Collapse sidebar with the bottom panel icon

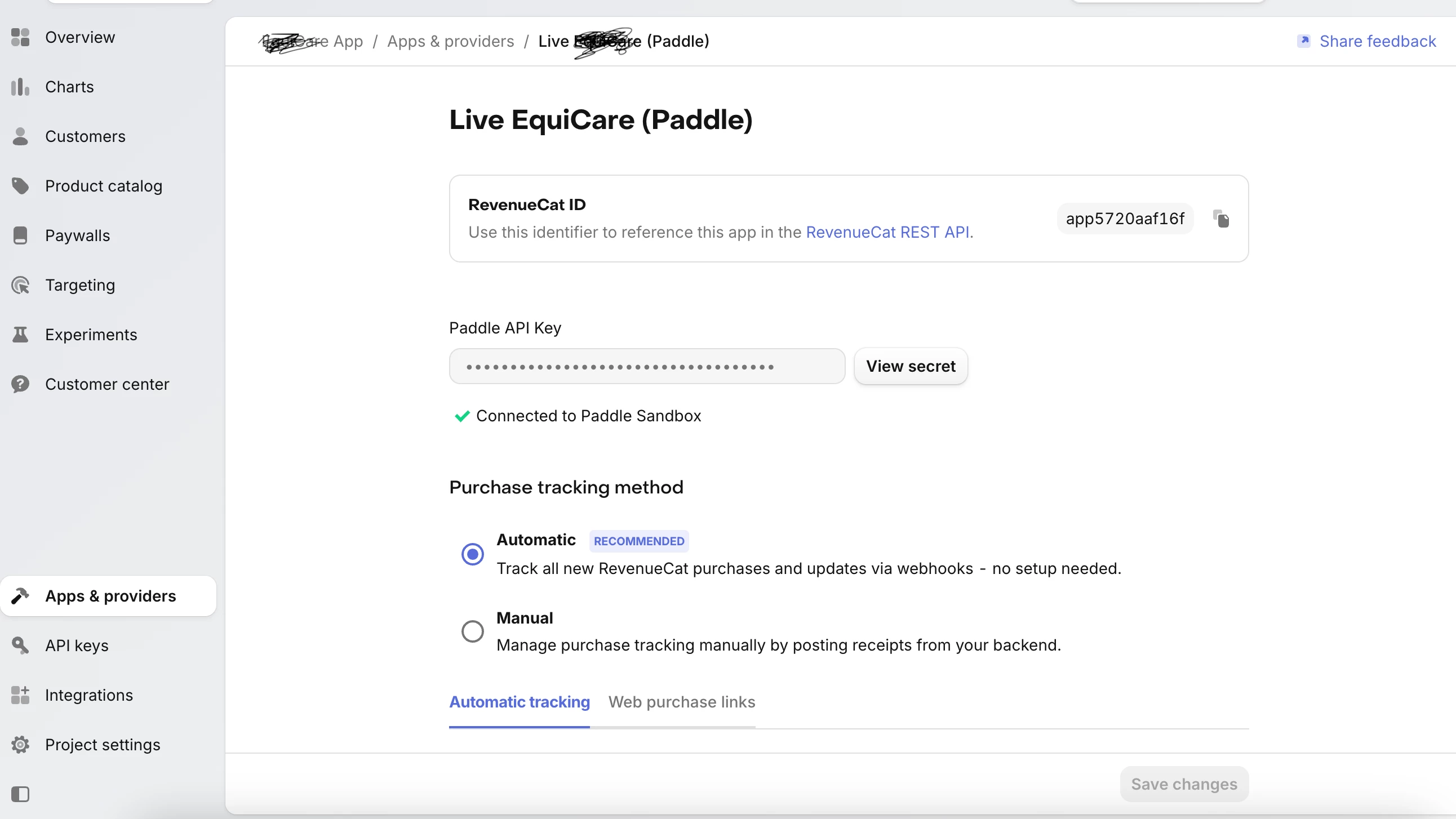tap(20, 794)
